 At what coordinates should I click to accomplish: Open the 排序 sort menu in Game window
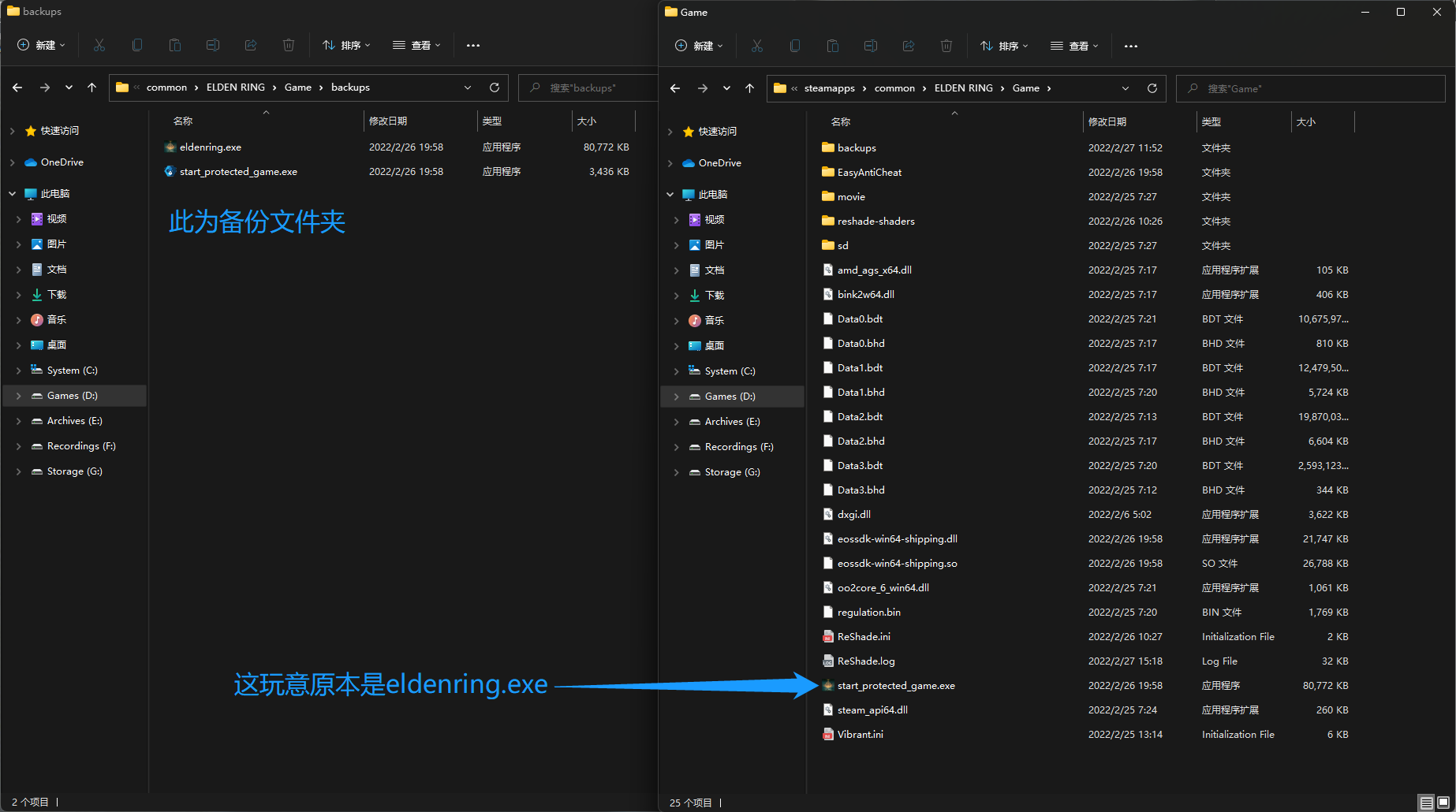point(1004,46)
